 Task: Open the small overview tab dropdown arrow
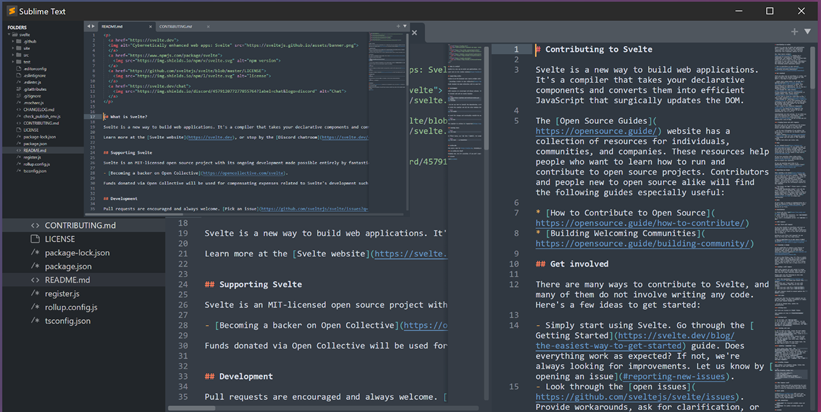tap(405, 26)
